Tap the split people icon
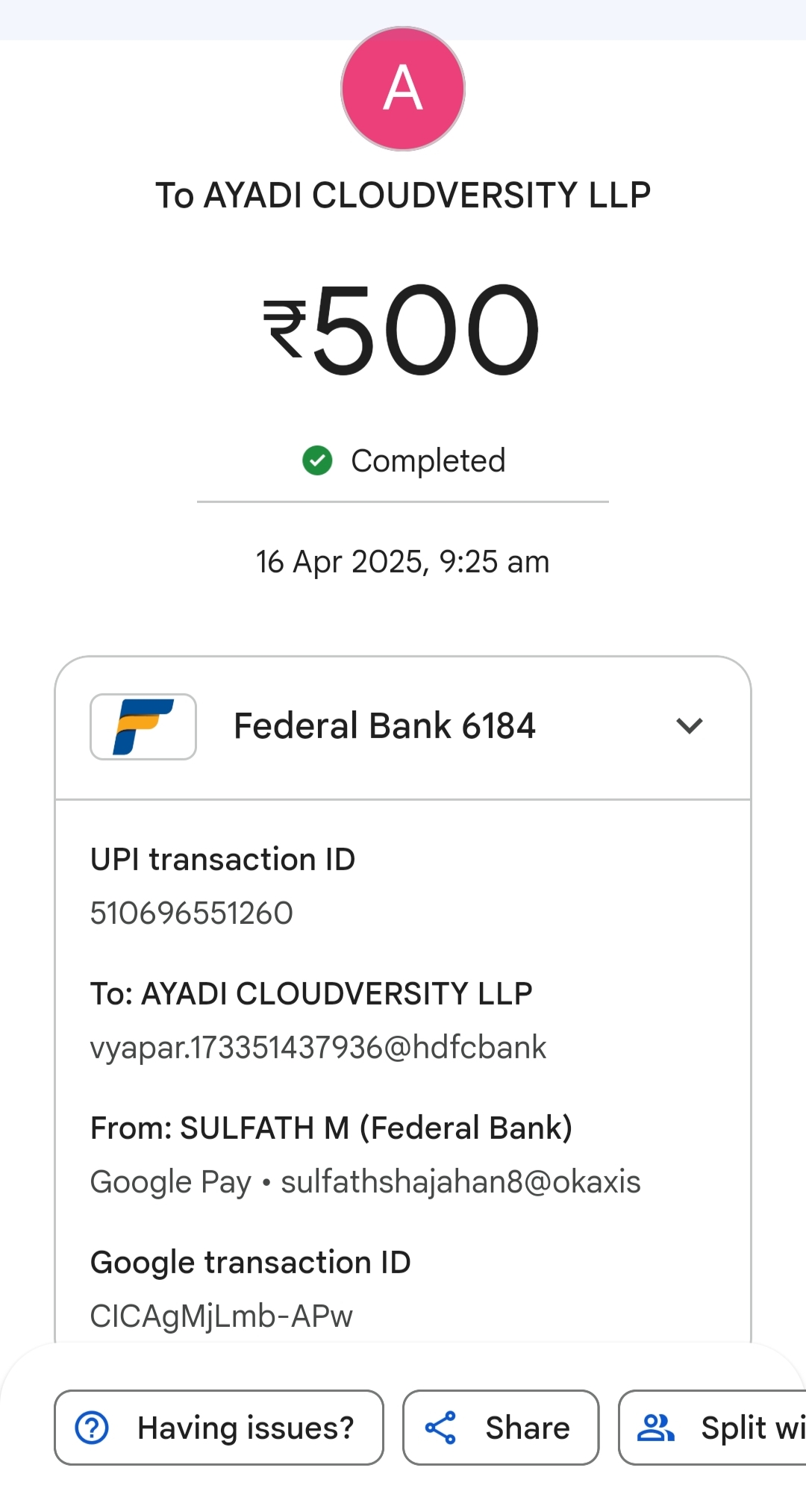 [x=655, y=1428]
